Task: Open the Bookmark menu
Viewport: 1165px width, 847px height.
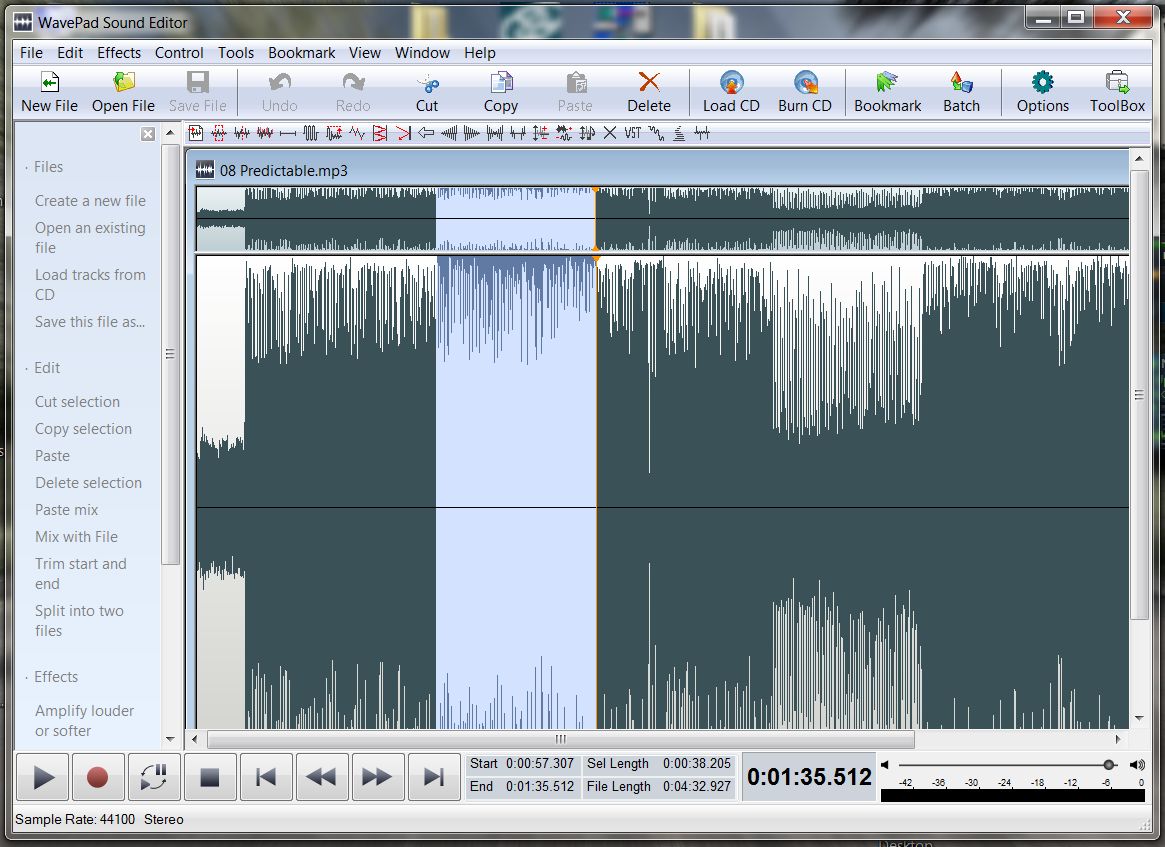Action: click(x=302, y=53)
